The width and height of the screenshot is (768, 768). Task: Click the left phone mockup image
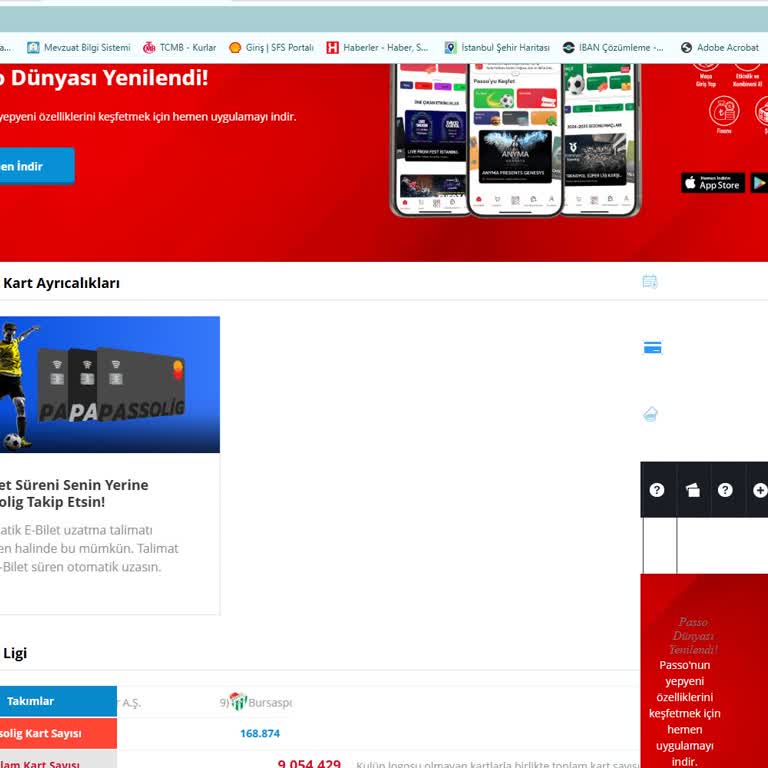point(430,140)
